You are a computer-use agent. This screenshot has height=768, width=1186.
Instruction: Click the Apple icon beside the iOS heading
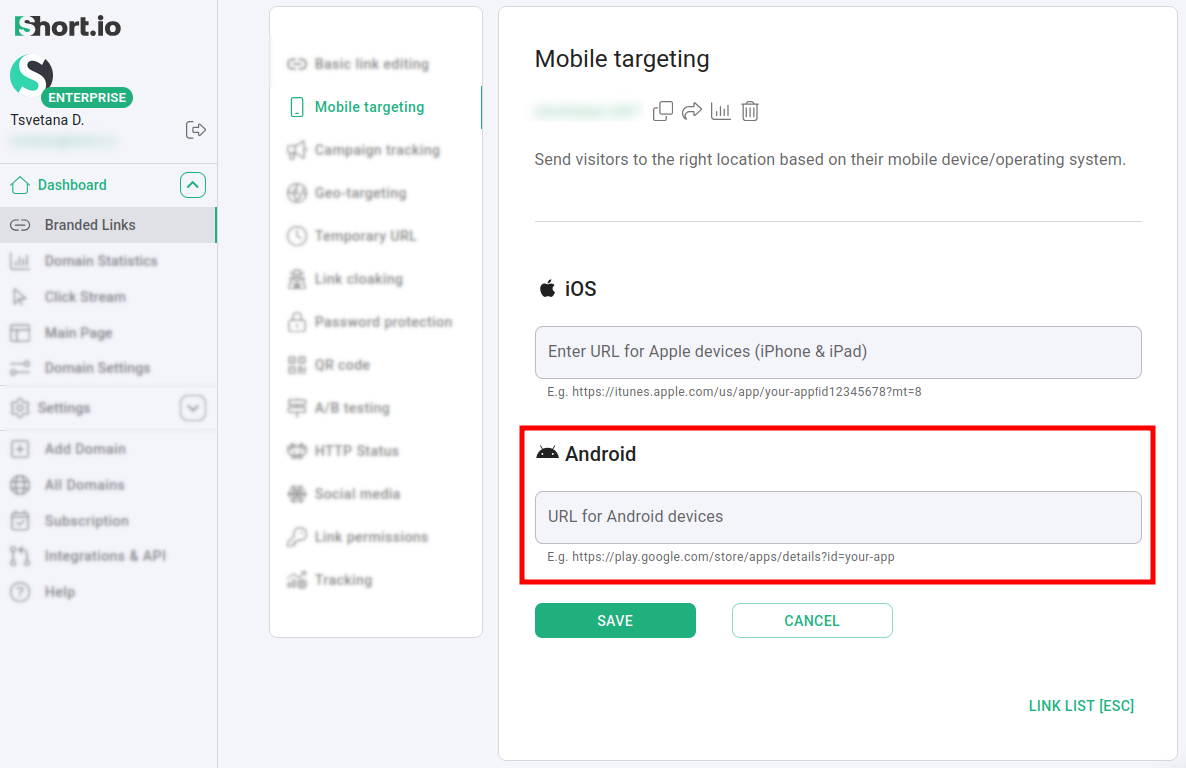click(x=546, y=288)
